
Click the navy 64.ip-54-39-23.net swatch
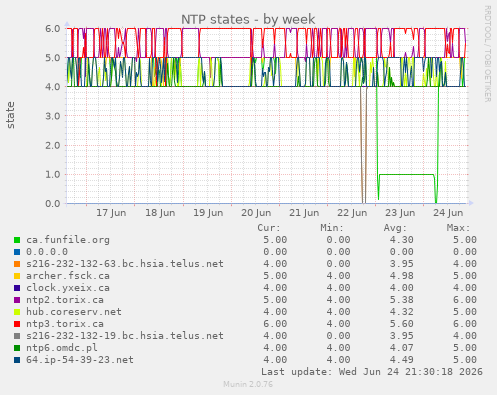point(17,360)
